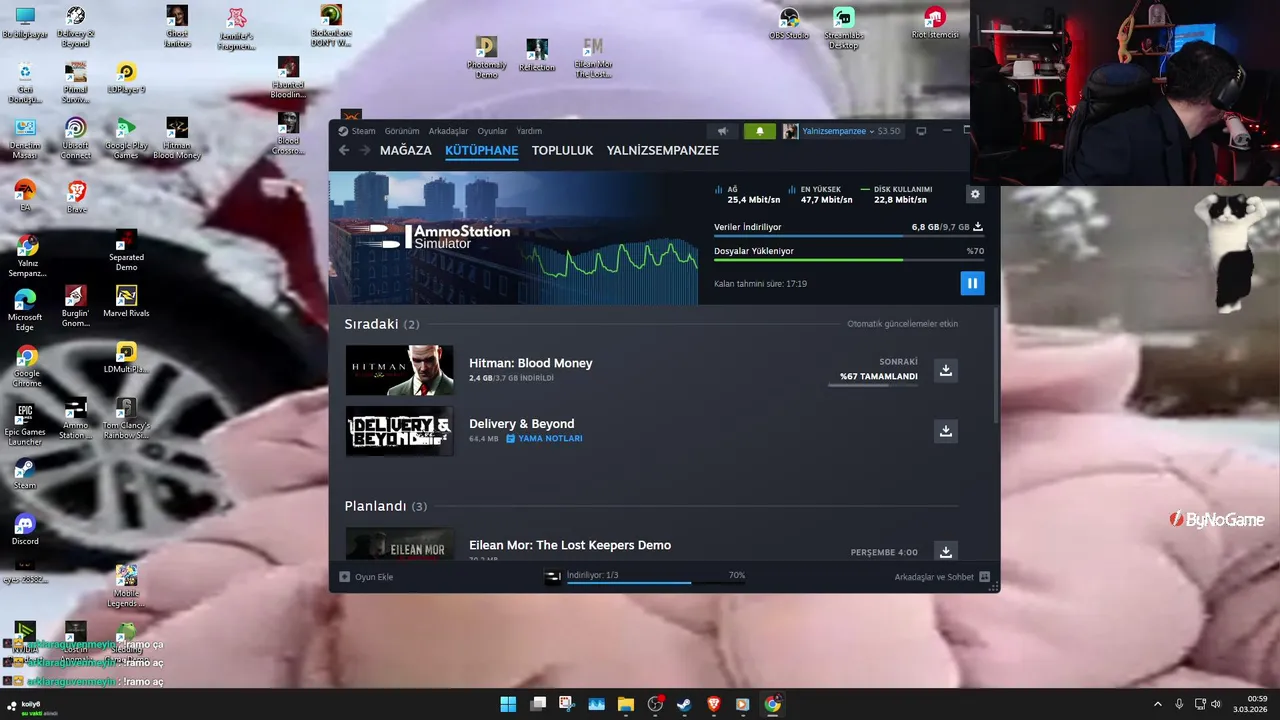The image size is (1280, 720).
Task: Start the Delivery & Beyond download
Action: [x=945, y=431]
